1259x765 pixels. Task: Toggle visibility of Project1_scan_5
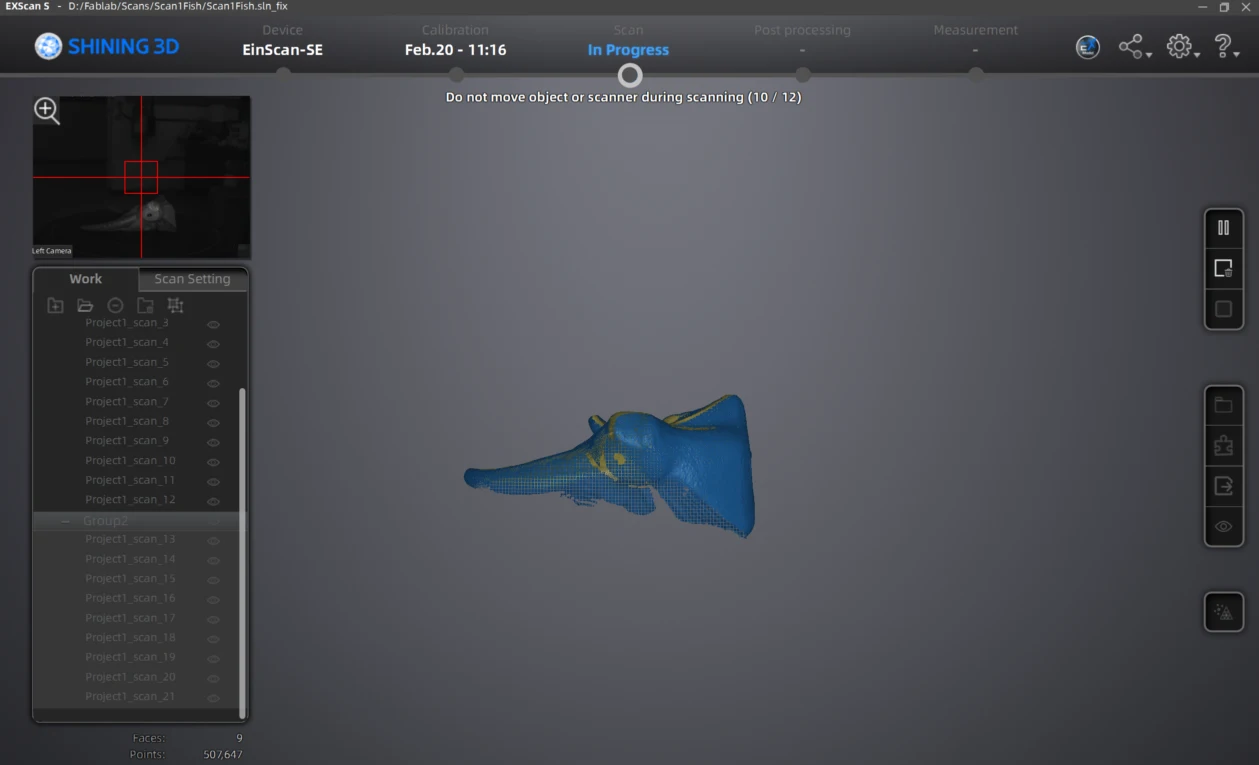[x=213, y=363]
